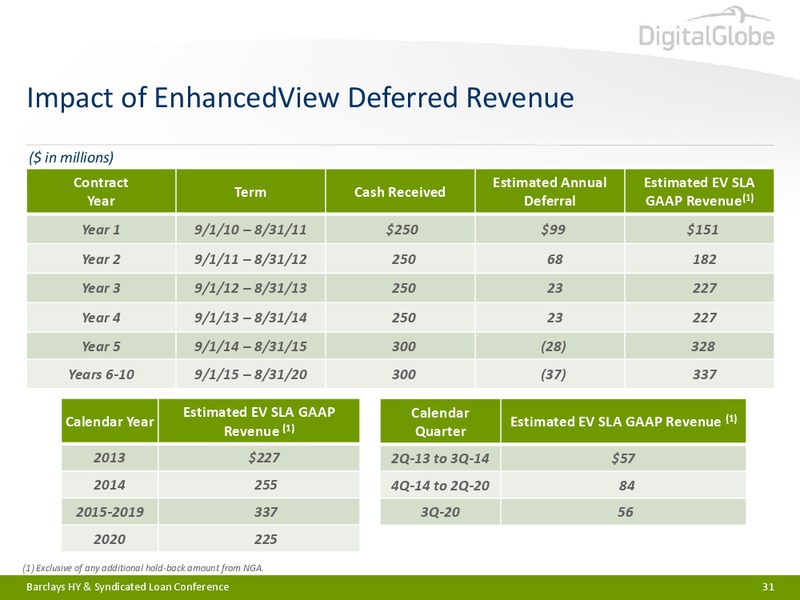Select the "Year 5" row label
The image size is (800, 600).
[101, 346]
